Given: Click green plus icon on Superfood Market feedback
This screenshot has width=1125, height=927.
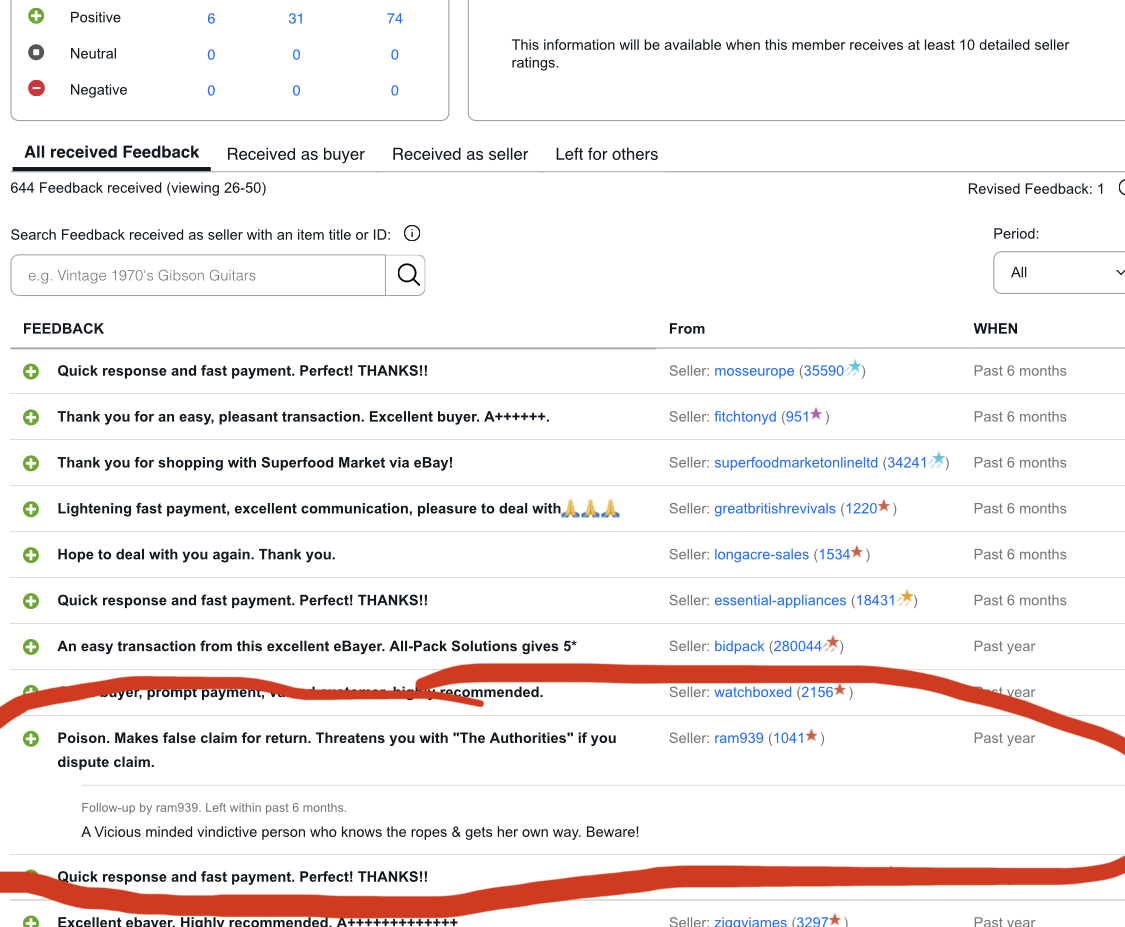Looking at the screenshot, I should click(x=31, y=463).
